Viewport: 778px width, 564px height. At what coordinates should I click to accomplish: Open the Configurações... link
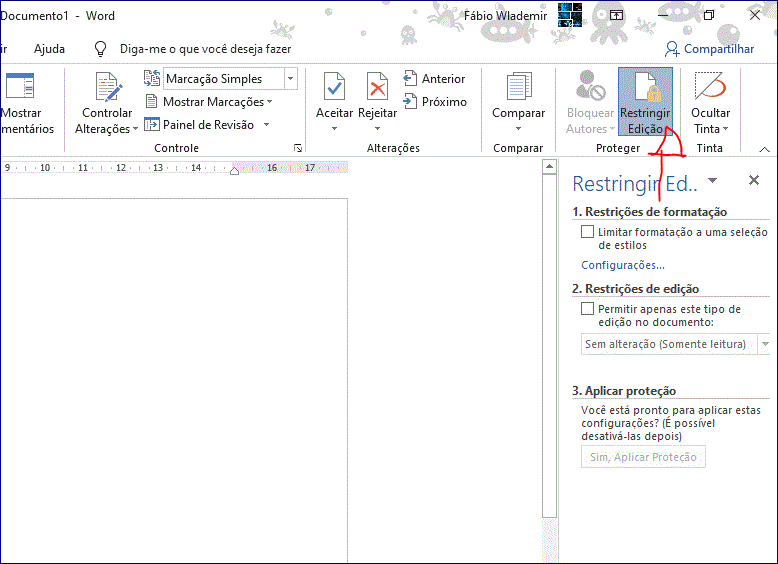point(623,265)
